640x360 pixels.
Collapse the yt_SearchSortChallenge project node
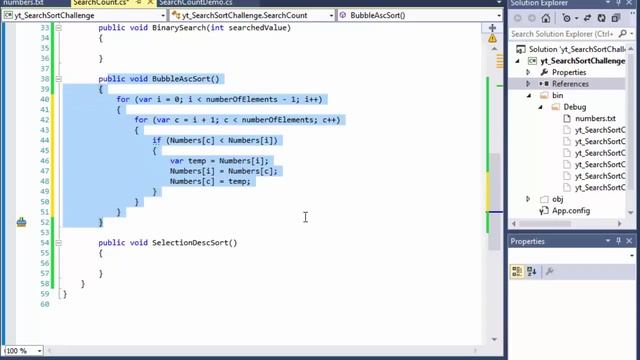click(518, 61)
